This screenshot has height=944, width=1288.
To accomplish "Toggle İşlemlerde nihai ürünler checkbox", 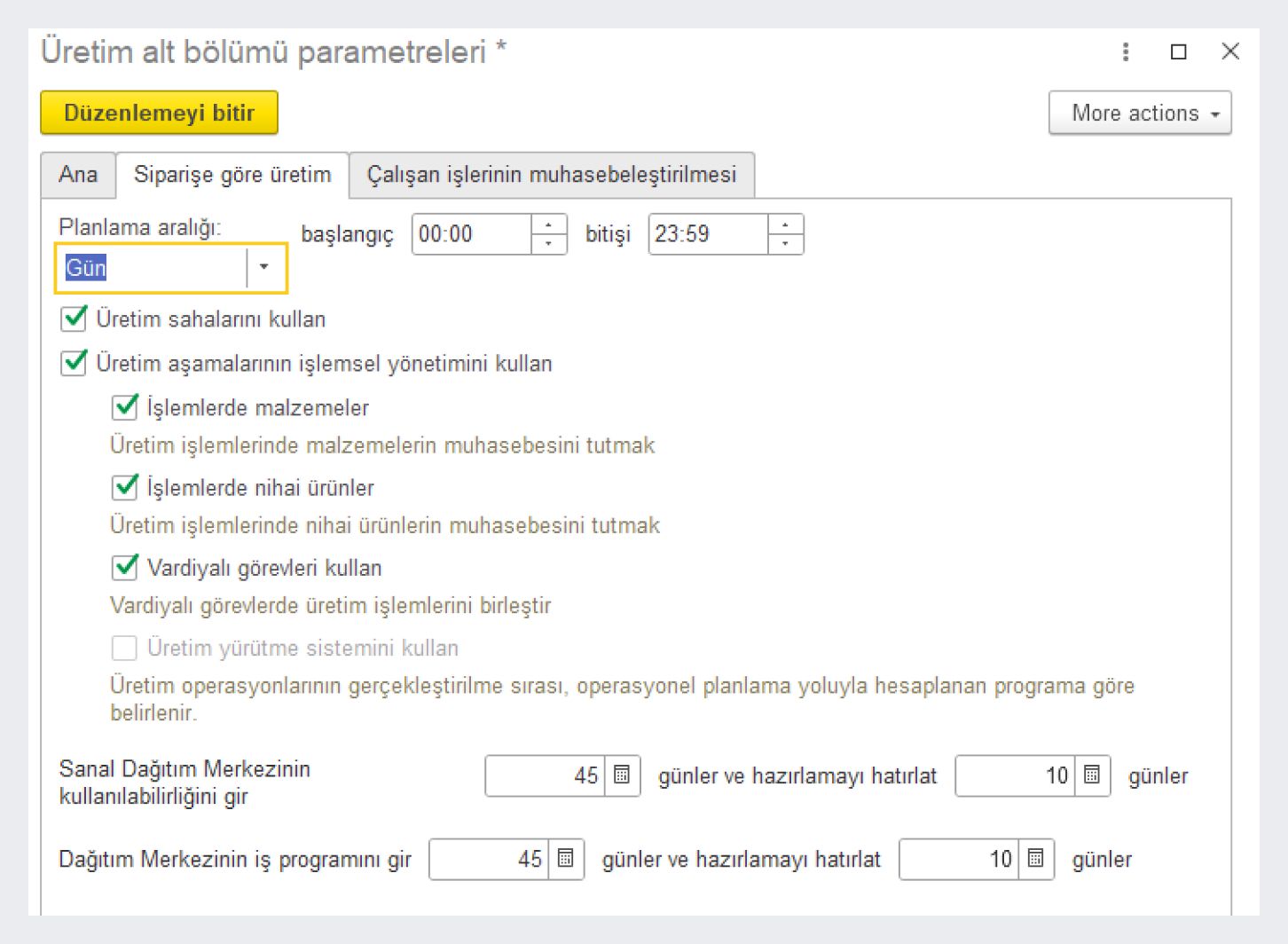I will (125, 487).
